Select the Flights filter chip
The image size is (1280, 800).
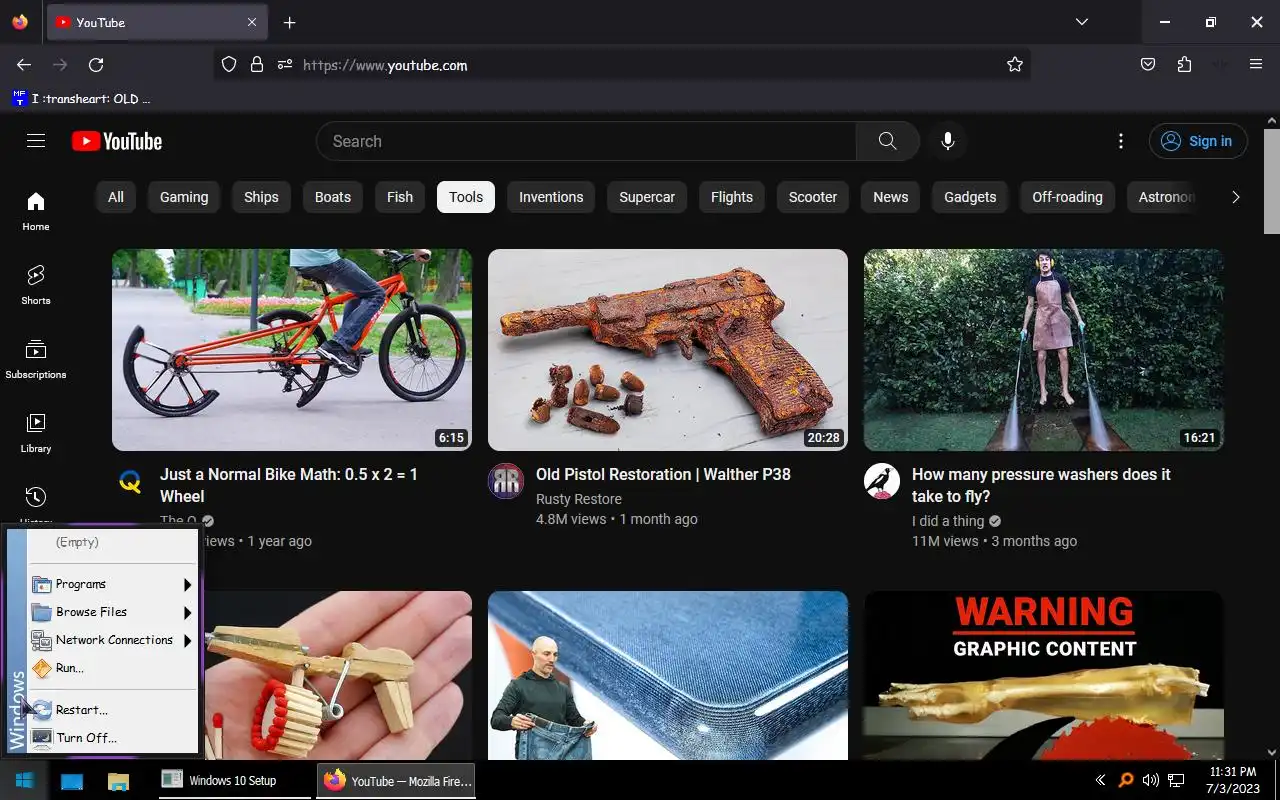(x=732, y=197)
